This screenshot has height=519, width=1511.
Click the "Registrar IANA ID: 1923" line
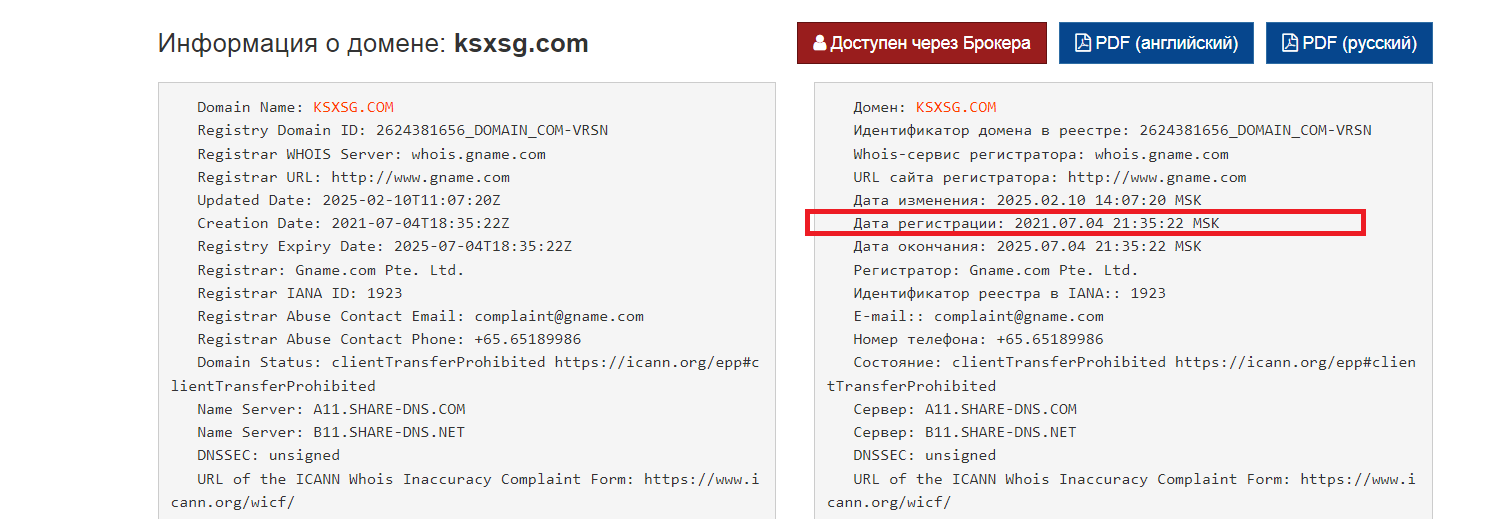(x=300, y=293)
